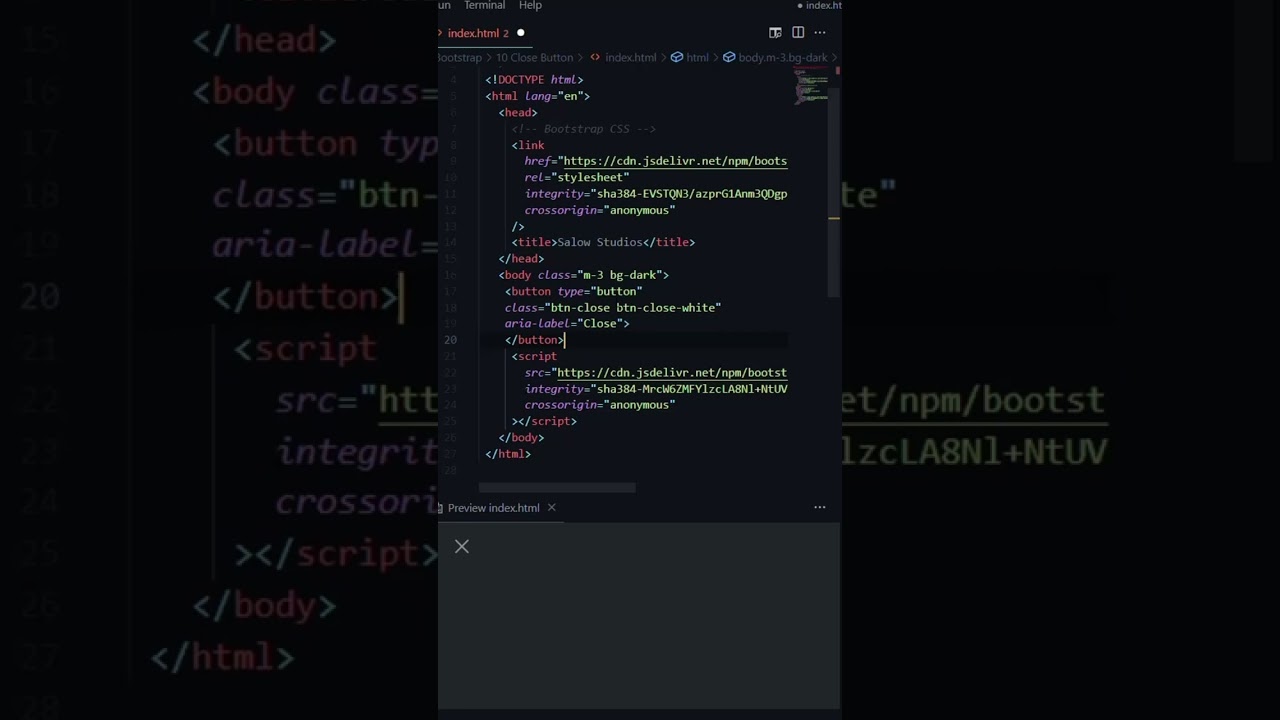1280x720 pixels.
Task: Select the html symbol in breadcrumbs
Action: [697, 58]
